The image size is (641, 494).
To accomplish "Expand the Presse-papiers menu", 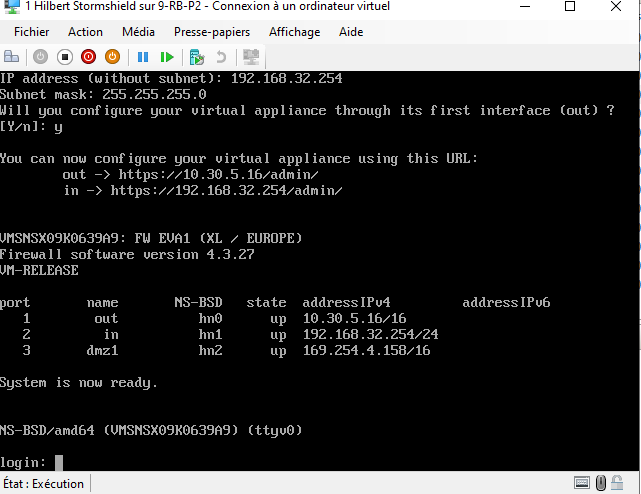I will click(x=212, y=32).
